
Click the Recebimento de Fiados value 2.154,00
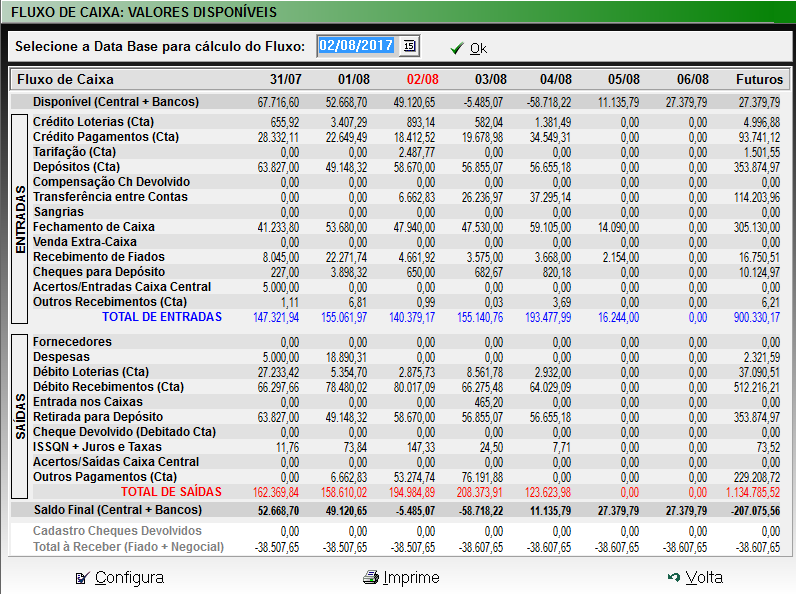[621, 257]
